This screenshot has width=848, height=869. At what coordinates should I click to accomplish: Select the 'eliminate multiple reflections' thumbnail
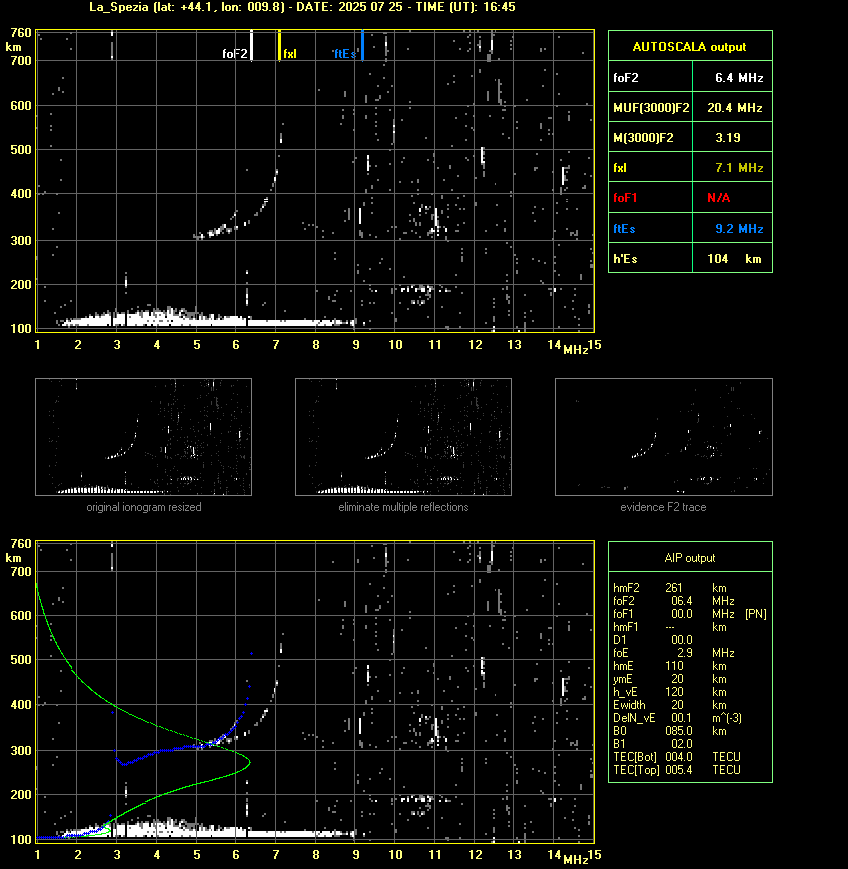[403, 437]
